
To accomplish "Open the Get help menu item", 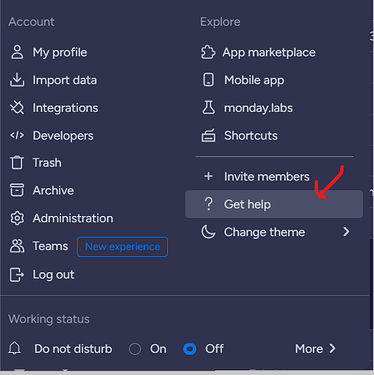I will (x=274, y=204).
